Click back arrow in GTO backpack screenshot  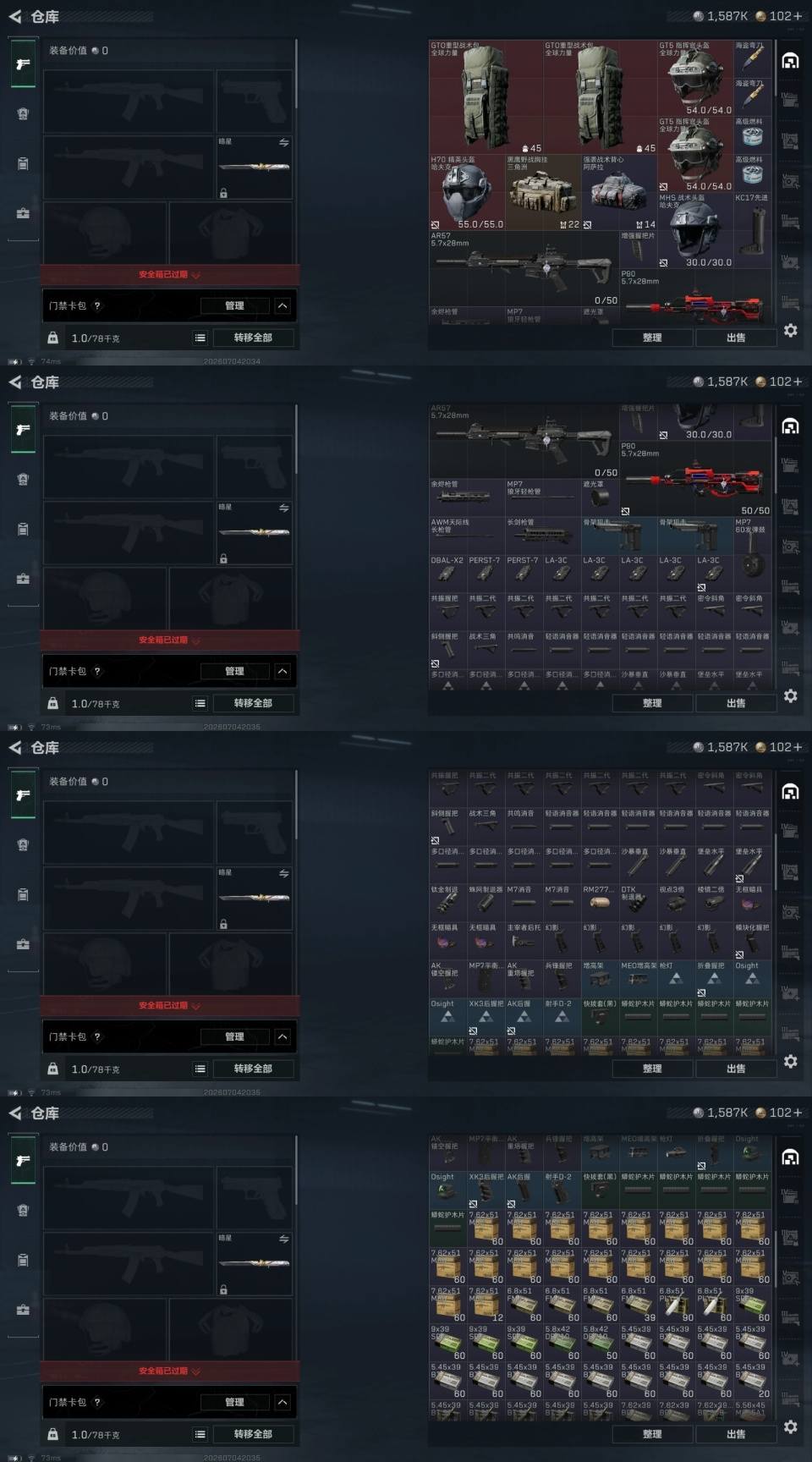click(x=15, y=16)
